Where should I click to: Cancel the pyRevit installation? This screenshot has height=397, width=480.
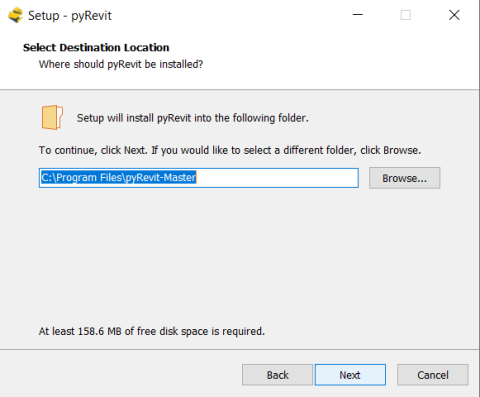tap(432, 375)
